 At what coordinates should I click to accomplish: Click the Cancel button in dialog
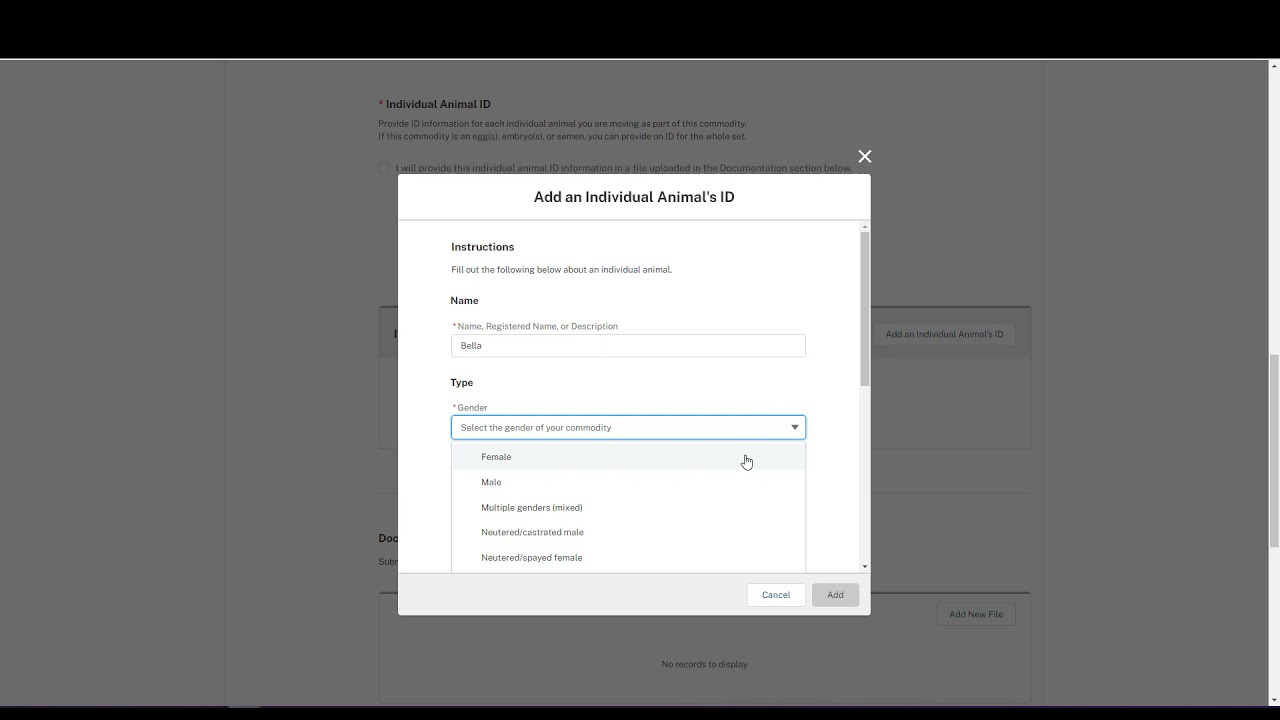(x=776, y=595)
